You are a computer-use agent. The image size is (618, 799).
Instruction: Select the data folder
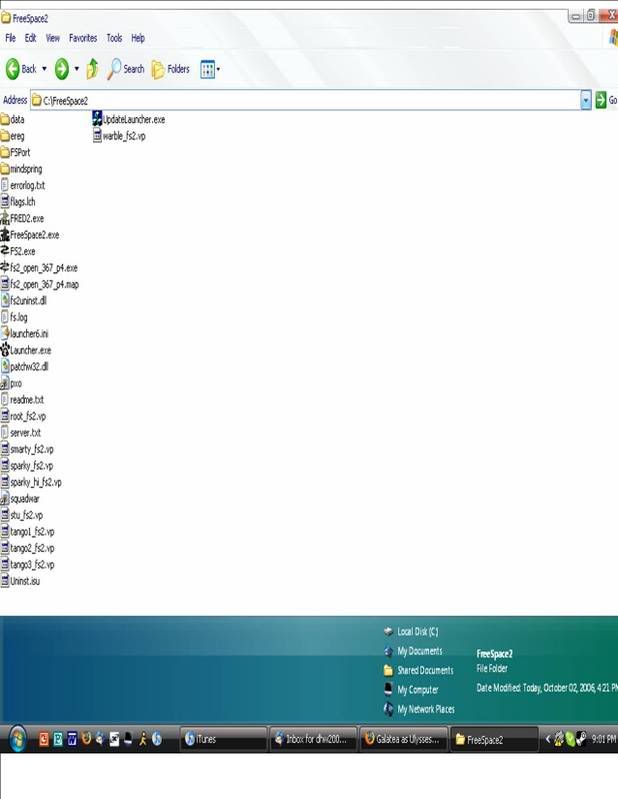coord(13,119)
